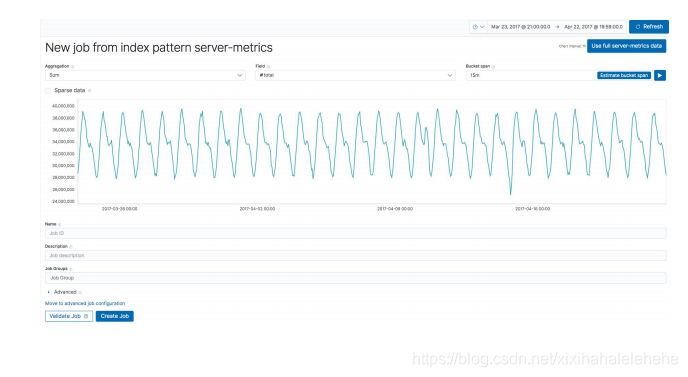This screenshot has width=688, height=377.
Task: Click the Estimate bucket span button
Action: tap(624, 75)
